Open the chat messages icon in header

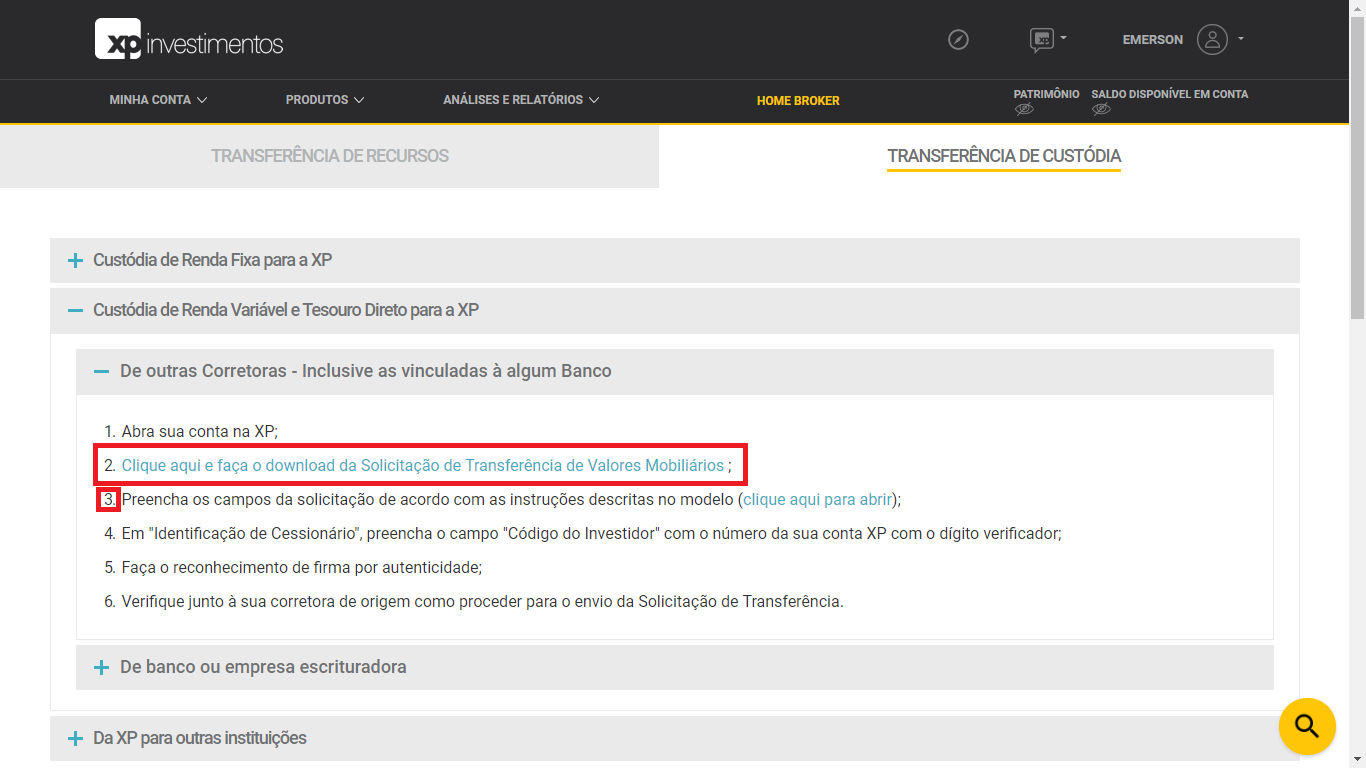pyautogui.click(x=1041, y=40)
